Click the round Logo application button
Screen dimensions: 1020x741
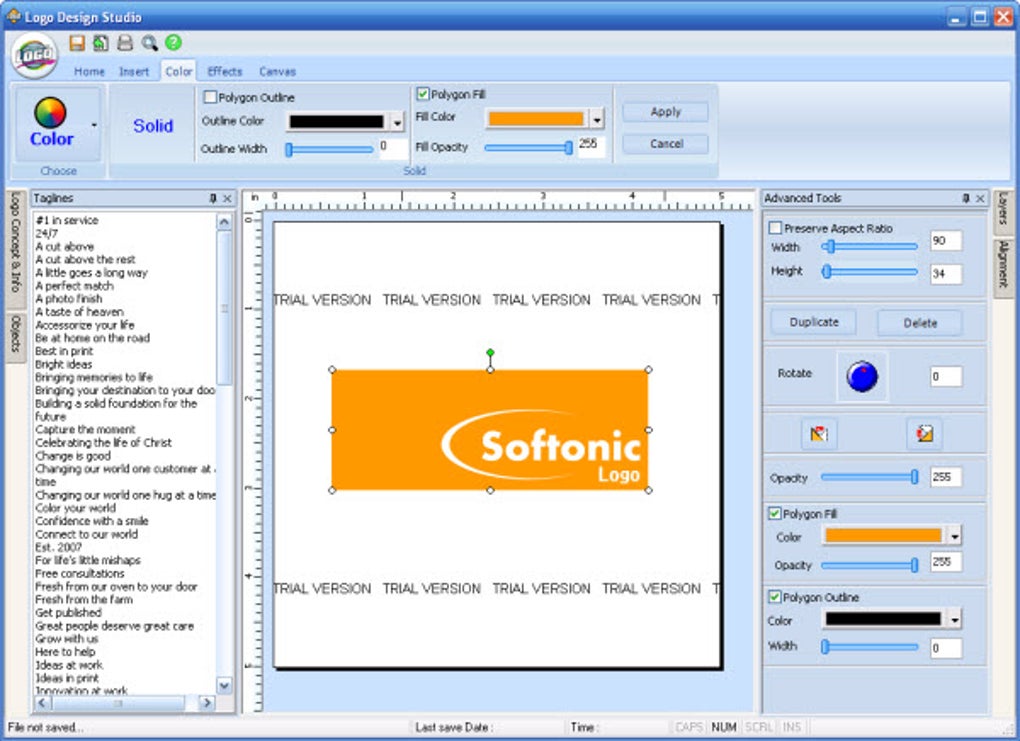tap(34, 55)
